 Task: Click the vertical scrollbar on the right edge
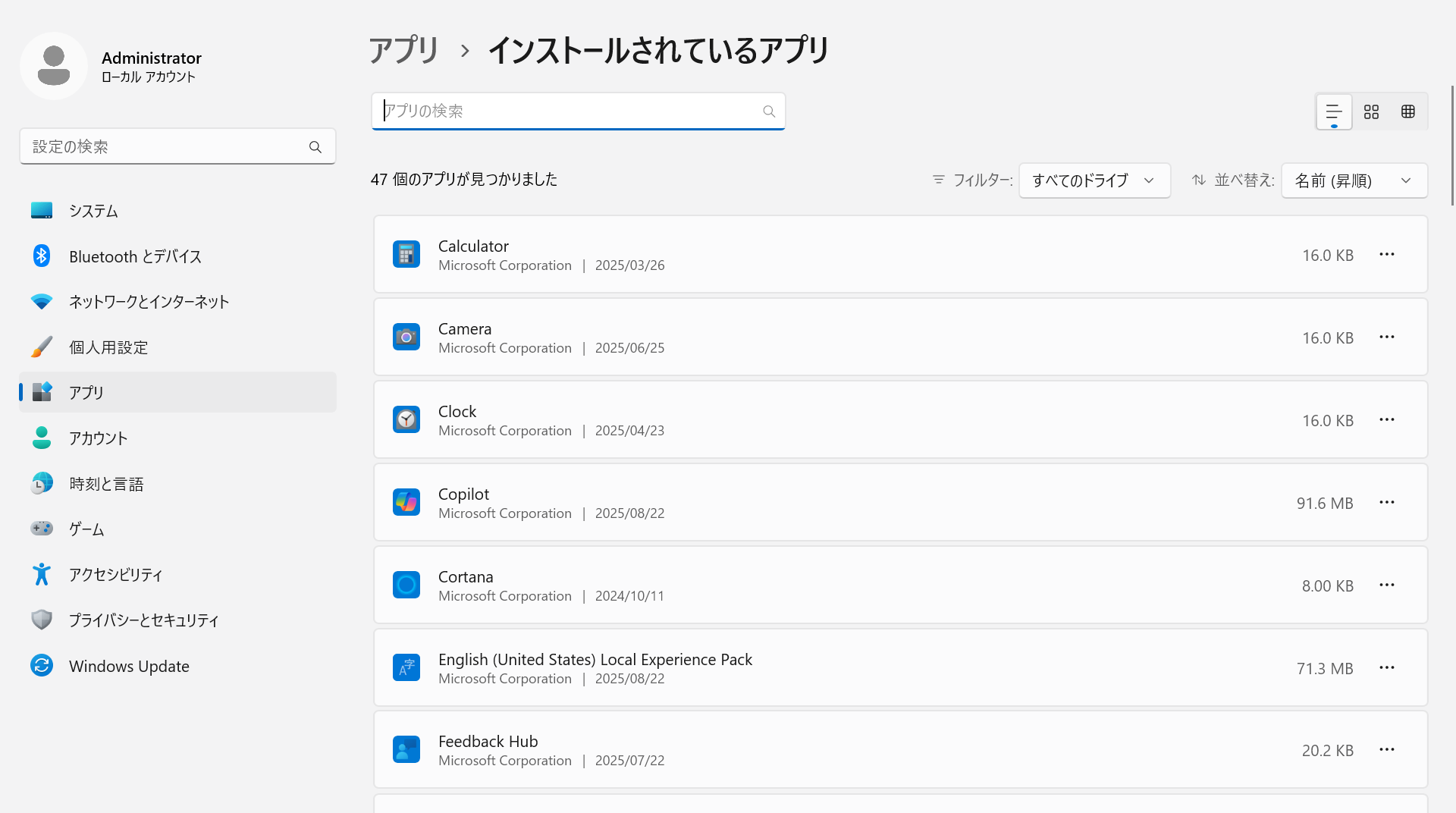pos(1452,144)
